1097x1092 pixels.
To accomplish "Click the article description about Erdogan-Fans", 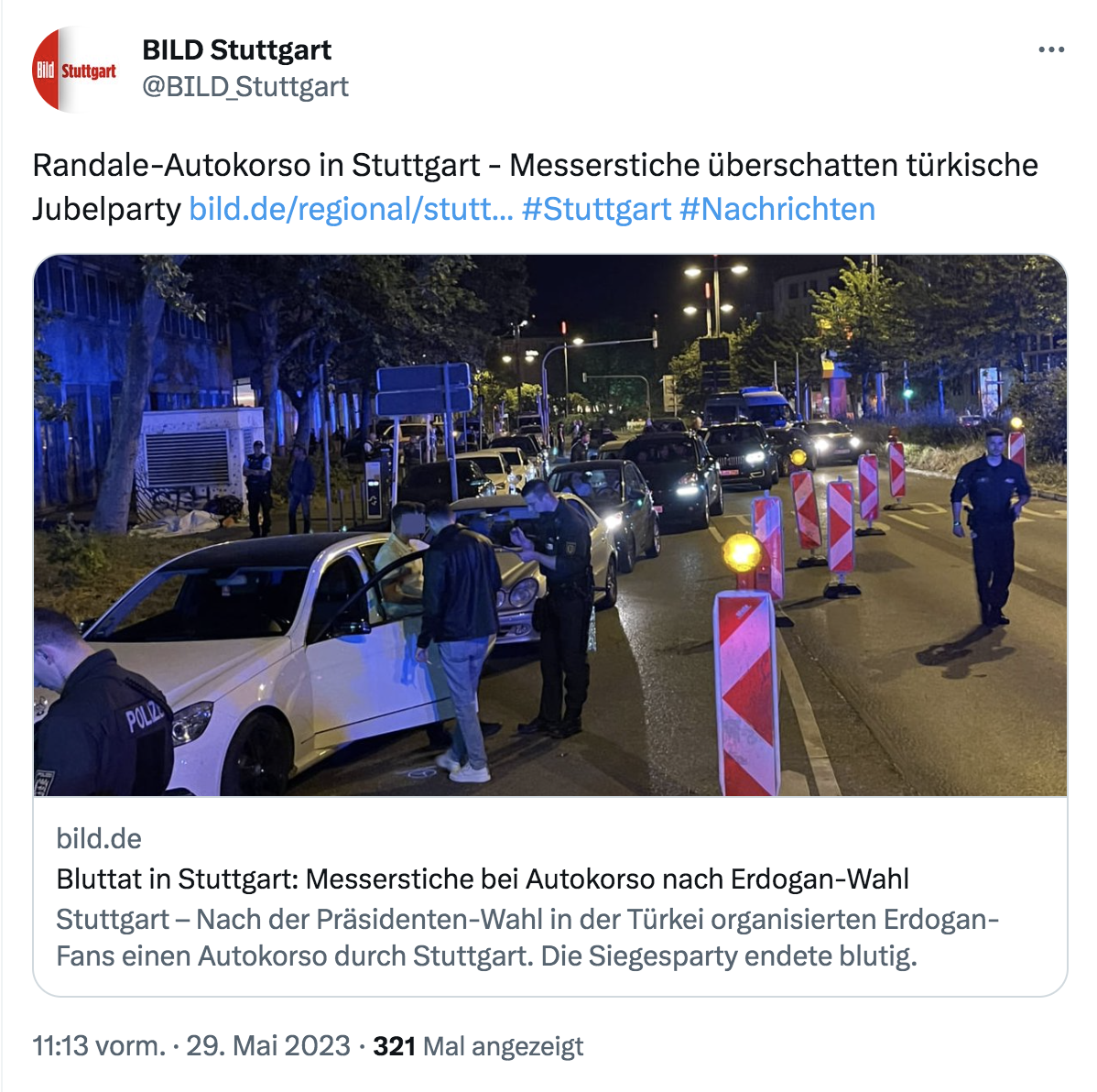I will tap(527, 937).
